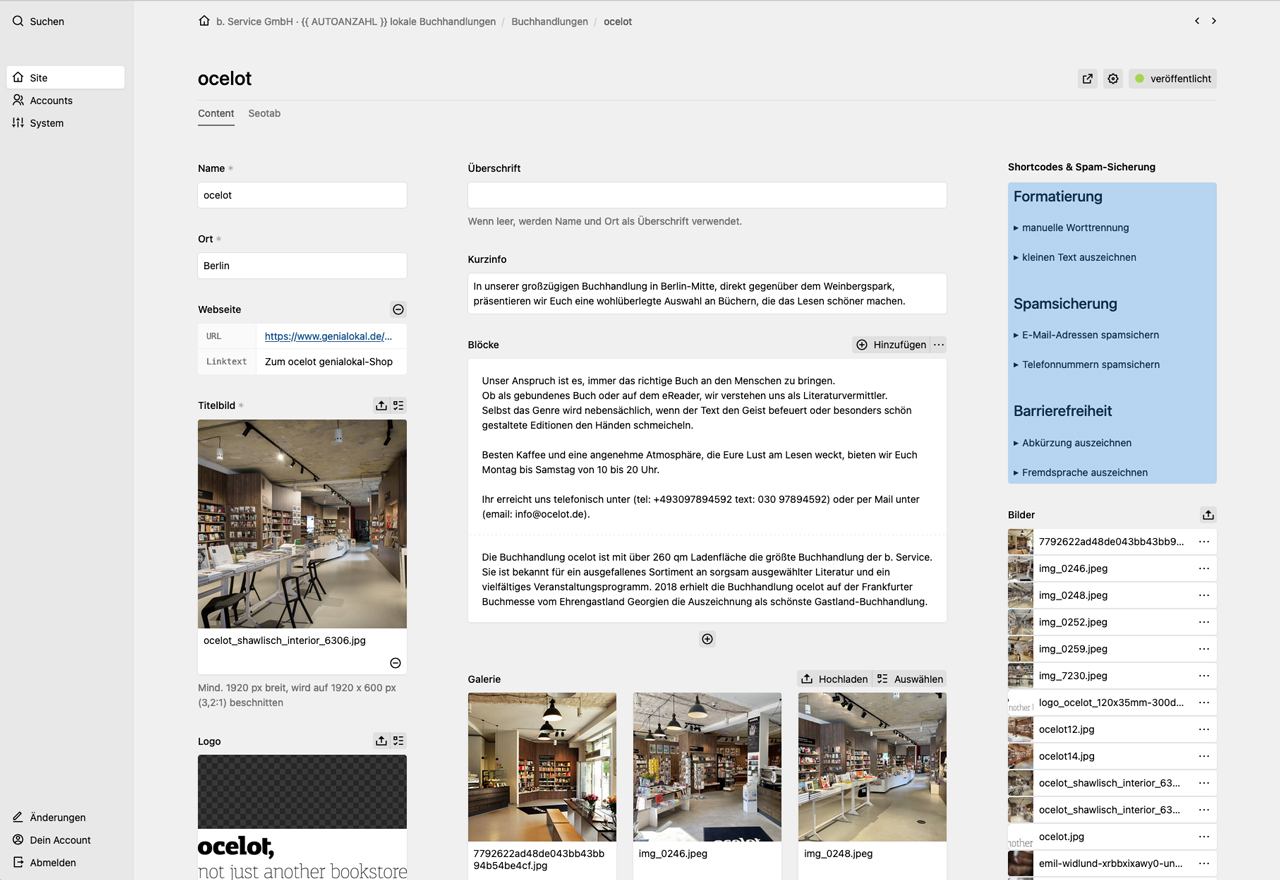This screenshot has height=880, width=1280.
Task: Open genialokal.de website URL link
Action: (x=328, y=337)
